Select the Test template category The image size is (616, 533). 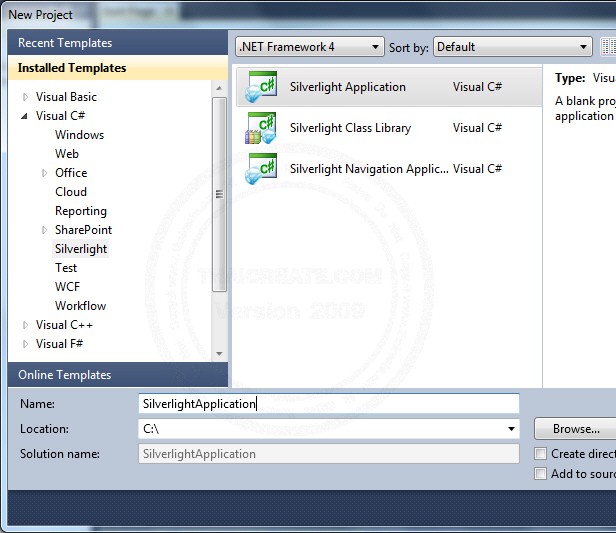click(x=66, y=268)
